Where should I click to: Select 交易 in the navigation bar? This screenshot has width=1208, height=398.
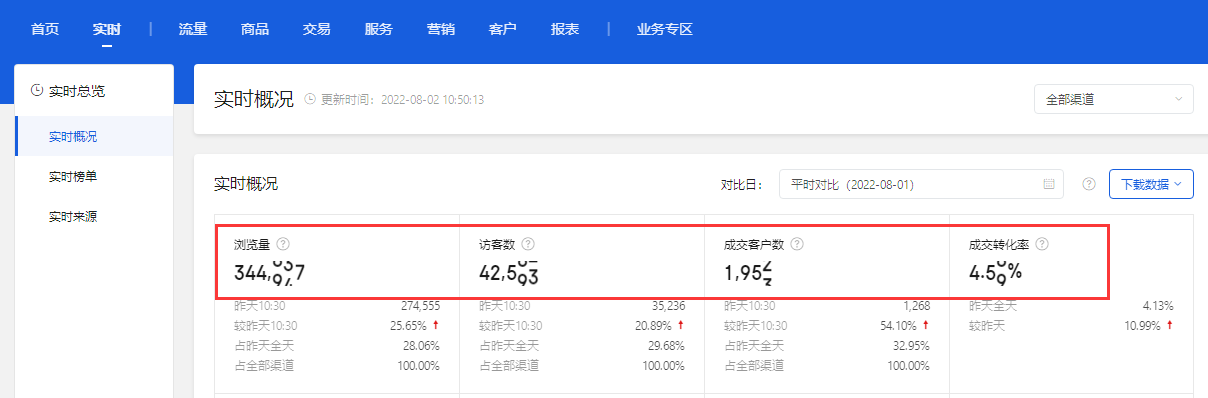pyautogui.click(x=317, y=29)
